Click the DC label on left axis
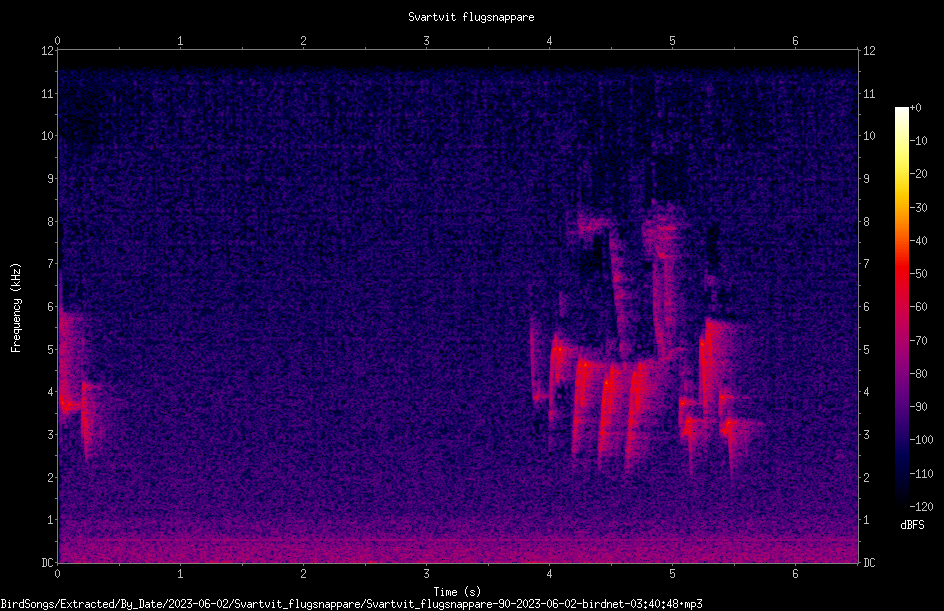 [47, 562]
